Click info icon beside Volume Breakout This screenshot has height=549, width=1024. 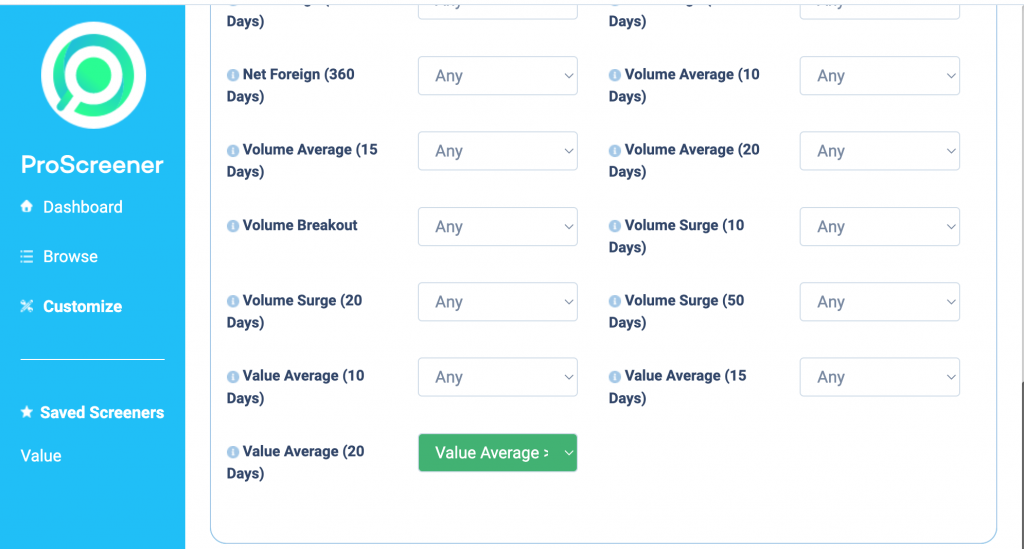coord(232,226)
